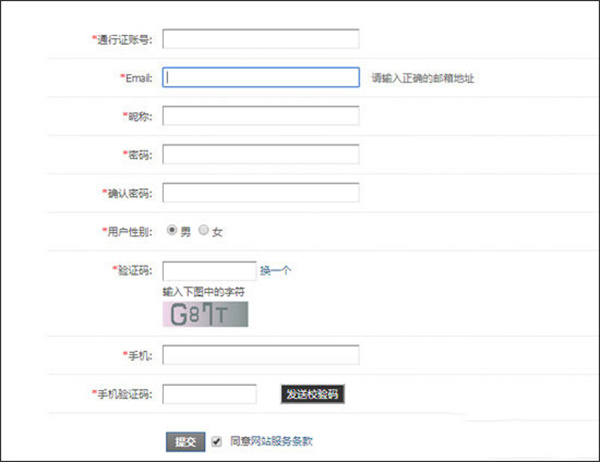600x462 pixels.
Task: Click the 确认密码 confirm password field
Action: [261, 192]
